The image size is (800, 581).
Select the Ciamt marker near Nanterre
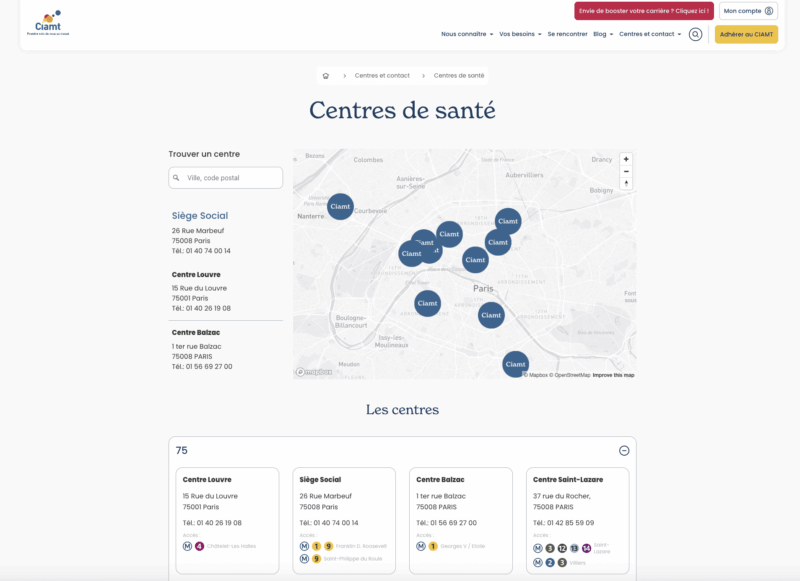point(340,207)
